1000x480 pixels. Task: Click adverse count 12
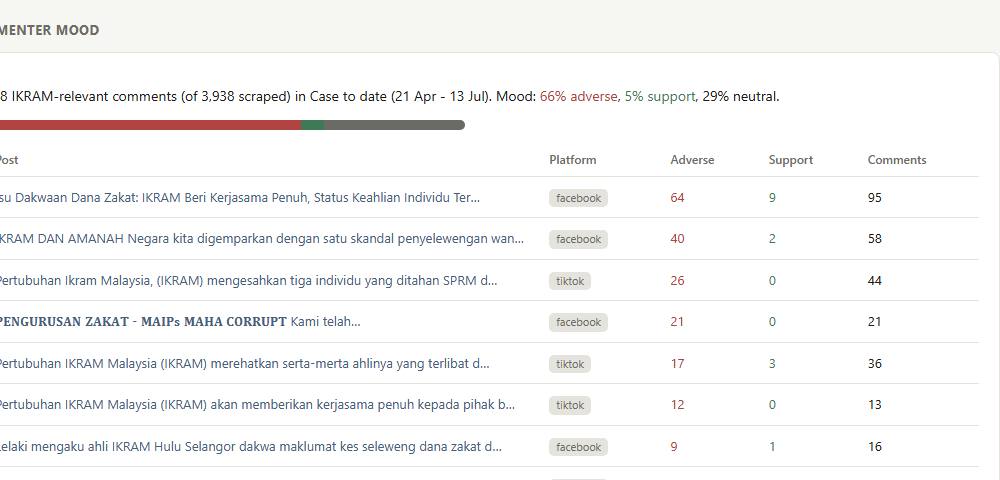point(677,405)
